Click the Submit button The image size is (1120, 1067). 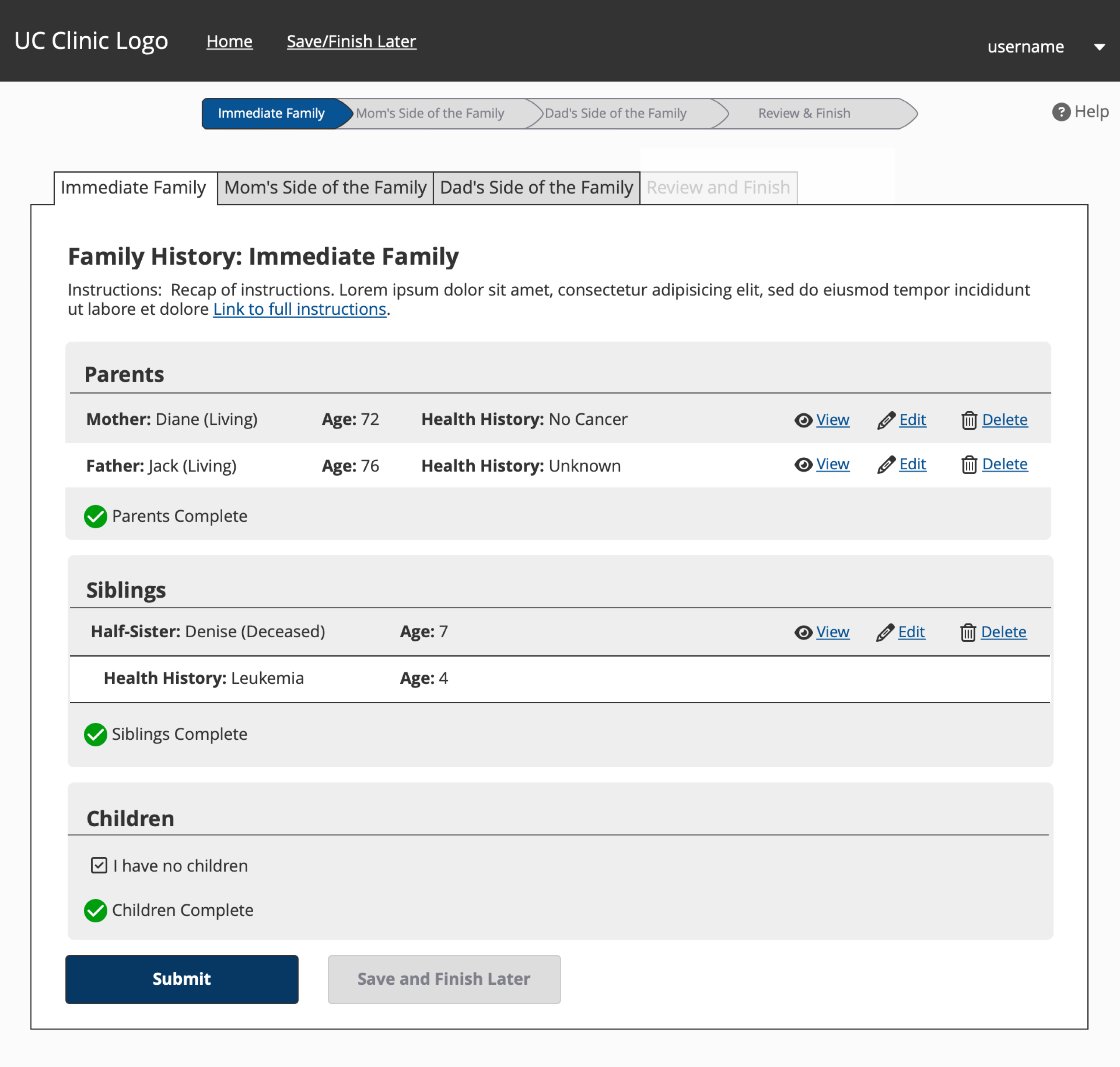tap(182, 979)
